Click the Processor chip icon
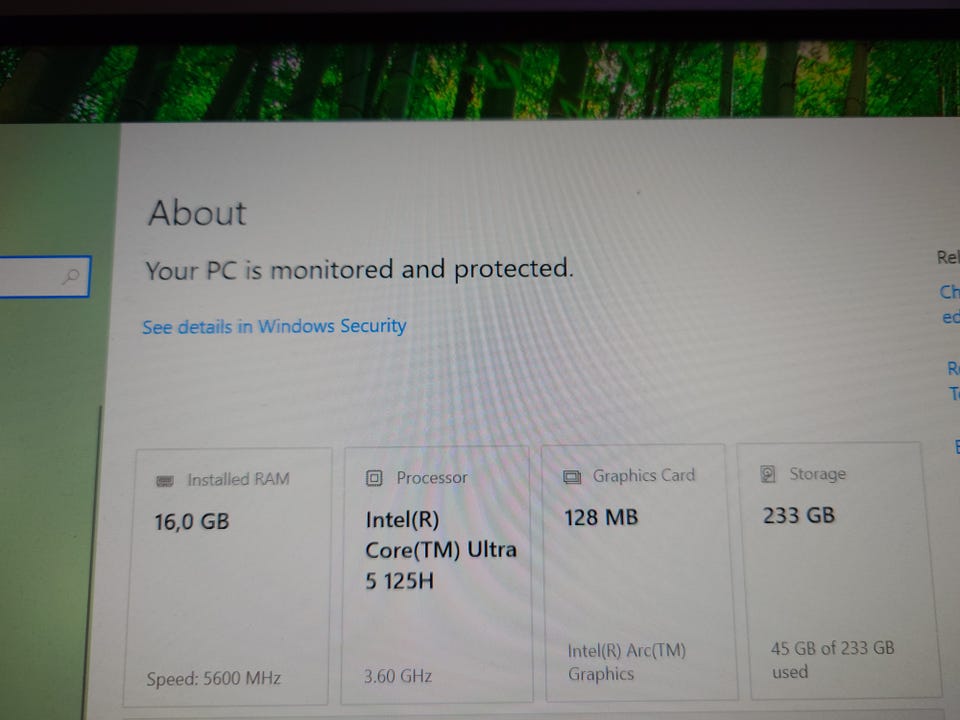Viewport: 960px width, 720px height. coord(375,478)
